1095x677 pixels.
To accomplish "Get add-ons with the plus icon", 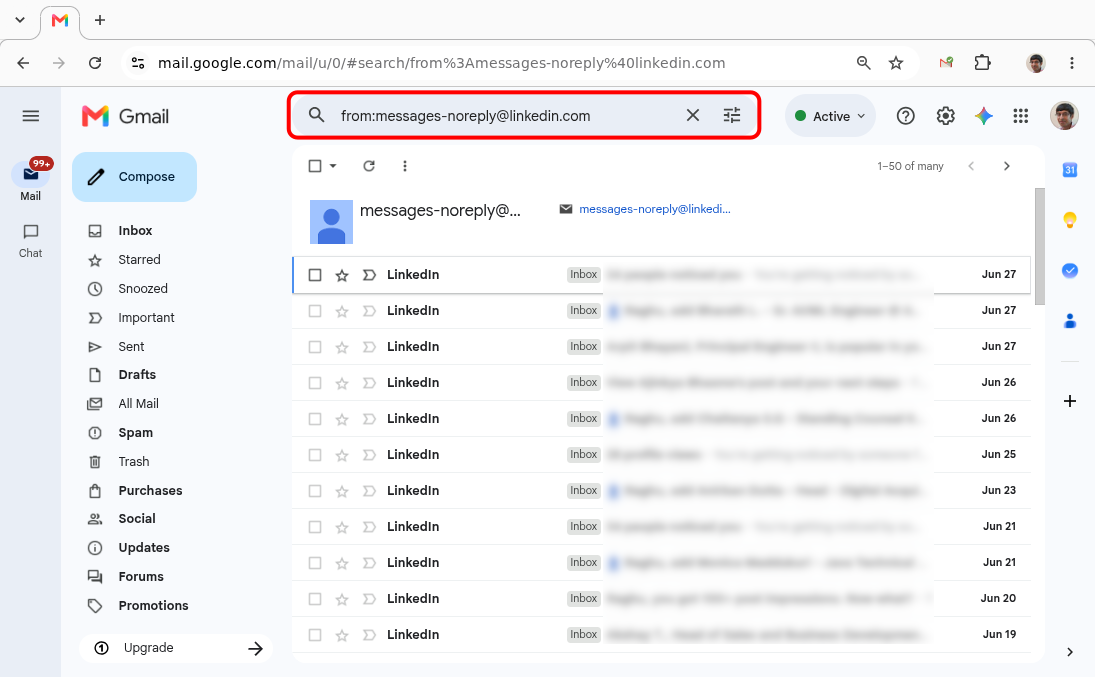I will coord(1069,401).
